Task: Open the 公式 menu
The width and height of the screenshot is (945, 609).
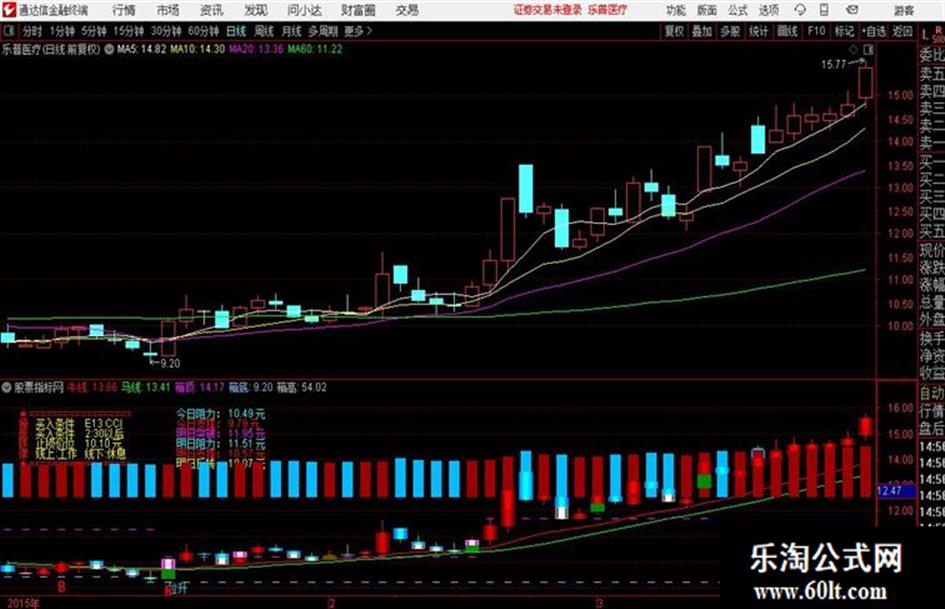Action: tap(737, 10)
